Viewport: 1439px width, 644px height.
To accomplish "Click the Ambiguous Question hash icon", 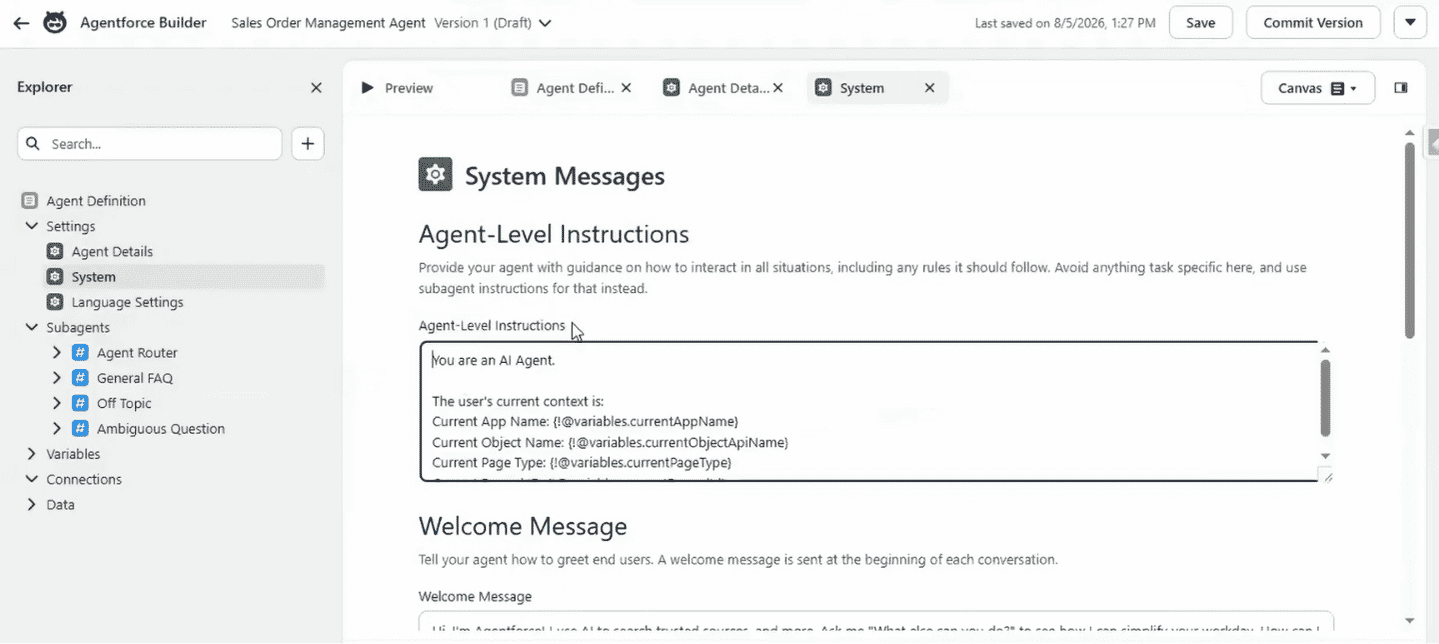I will point(80,429).
